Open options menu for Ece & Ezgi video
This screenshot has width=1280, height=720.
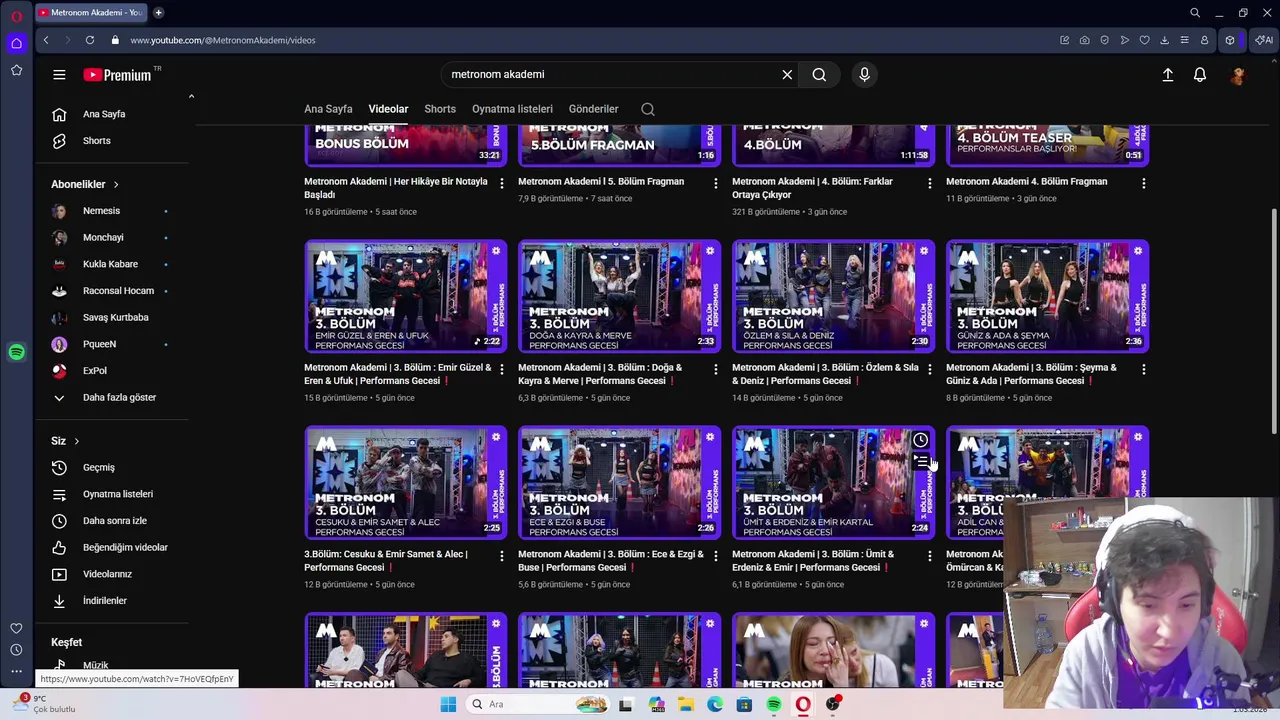(x=715, y=555)
